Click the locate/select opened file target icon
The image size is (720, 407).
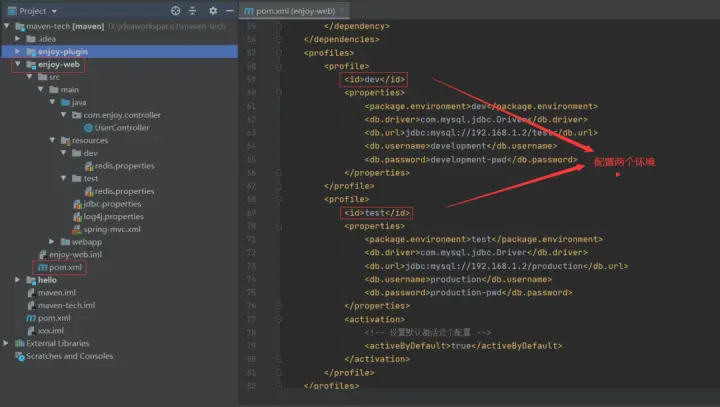point(175,11)
